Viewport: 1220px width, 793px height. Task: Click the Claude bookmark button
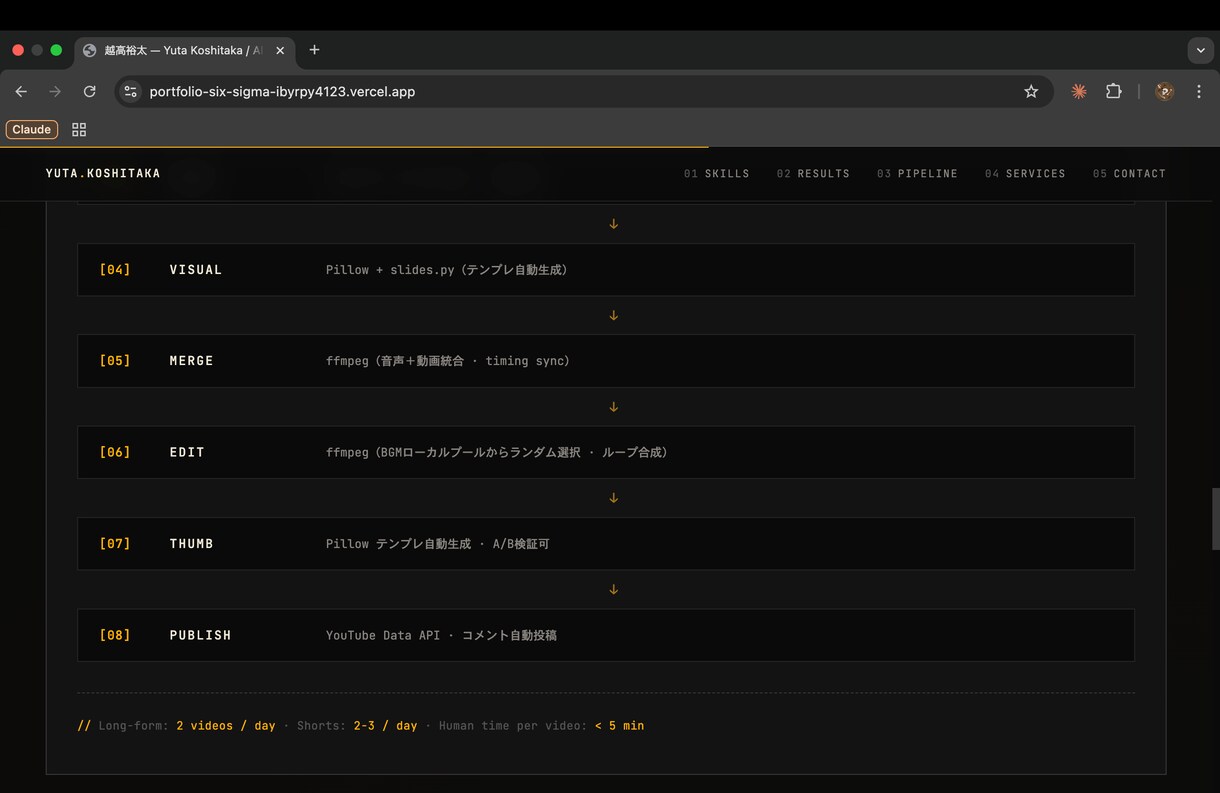[32, 129]
